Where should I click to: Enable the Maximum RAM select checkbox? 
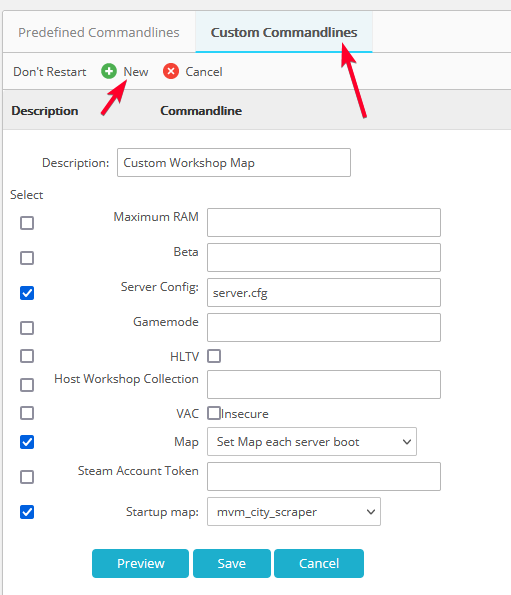pos(27,223)
